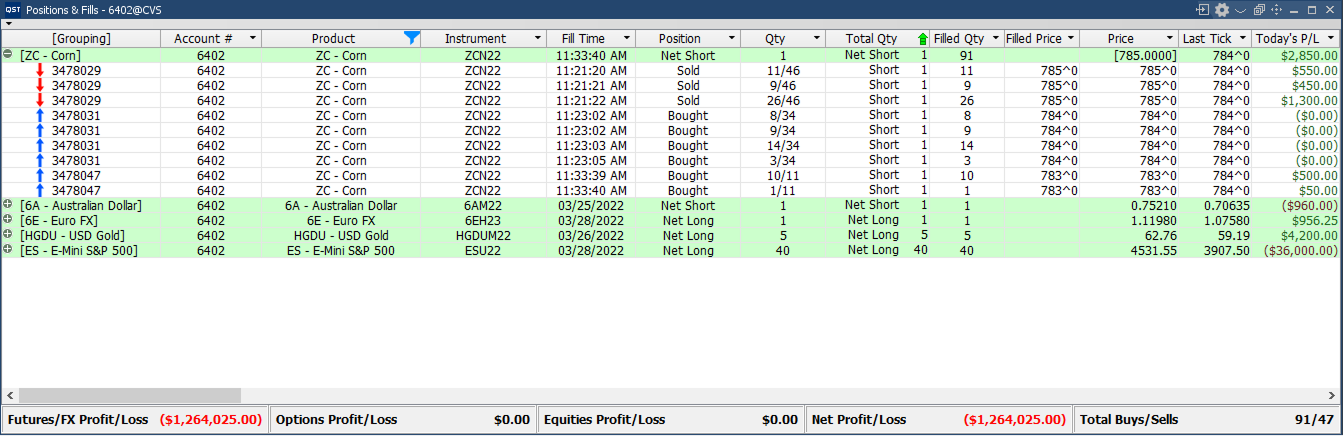Open Instrument column dropdown arrow
The image size is (1343, 436).
tap(537, 39)
